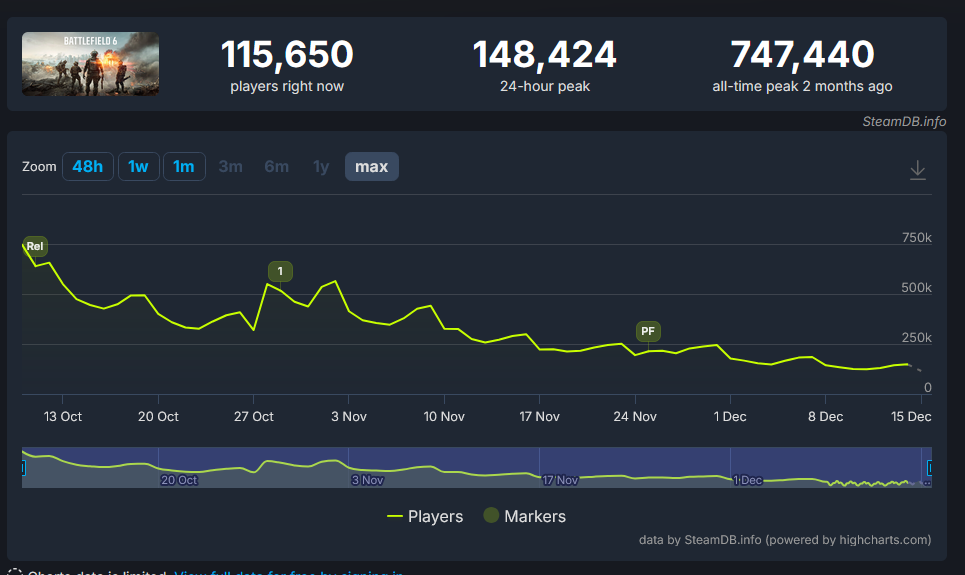Toggle the Markers series in legend
The width and height of the screenshot is (965, 575).
click(x=524, y=516)
